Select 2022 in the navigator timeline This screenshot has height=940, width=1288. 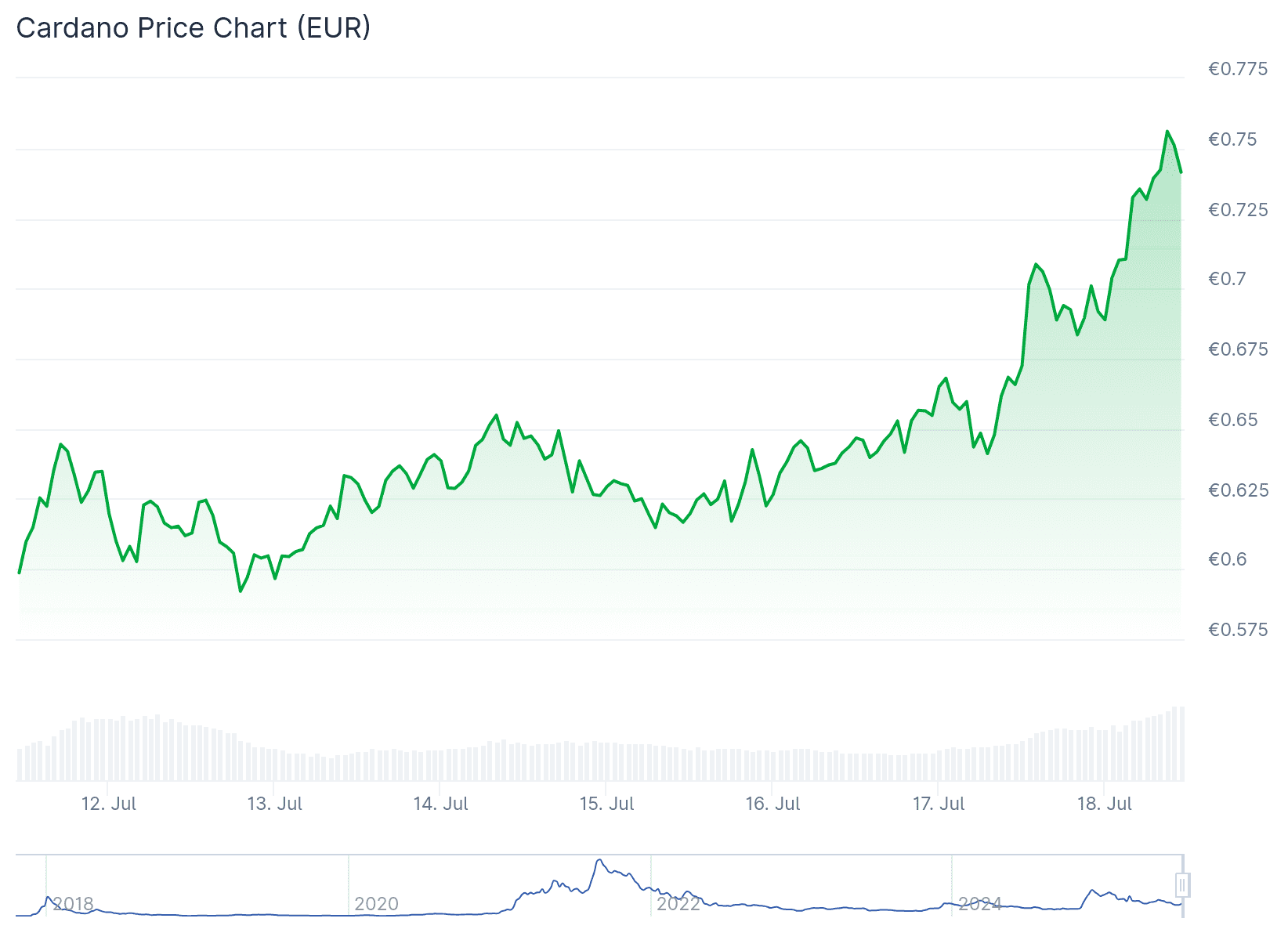click(x=678, y=904)
